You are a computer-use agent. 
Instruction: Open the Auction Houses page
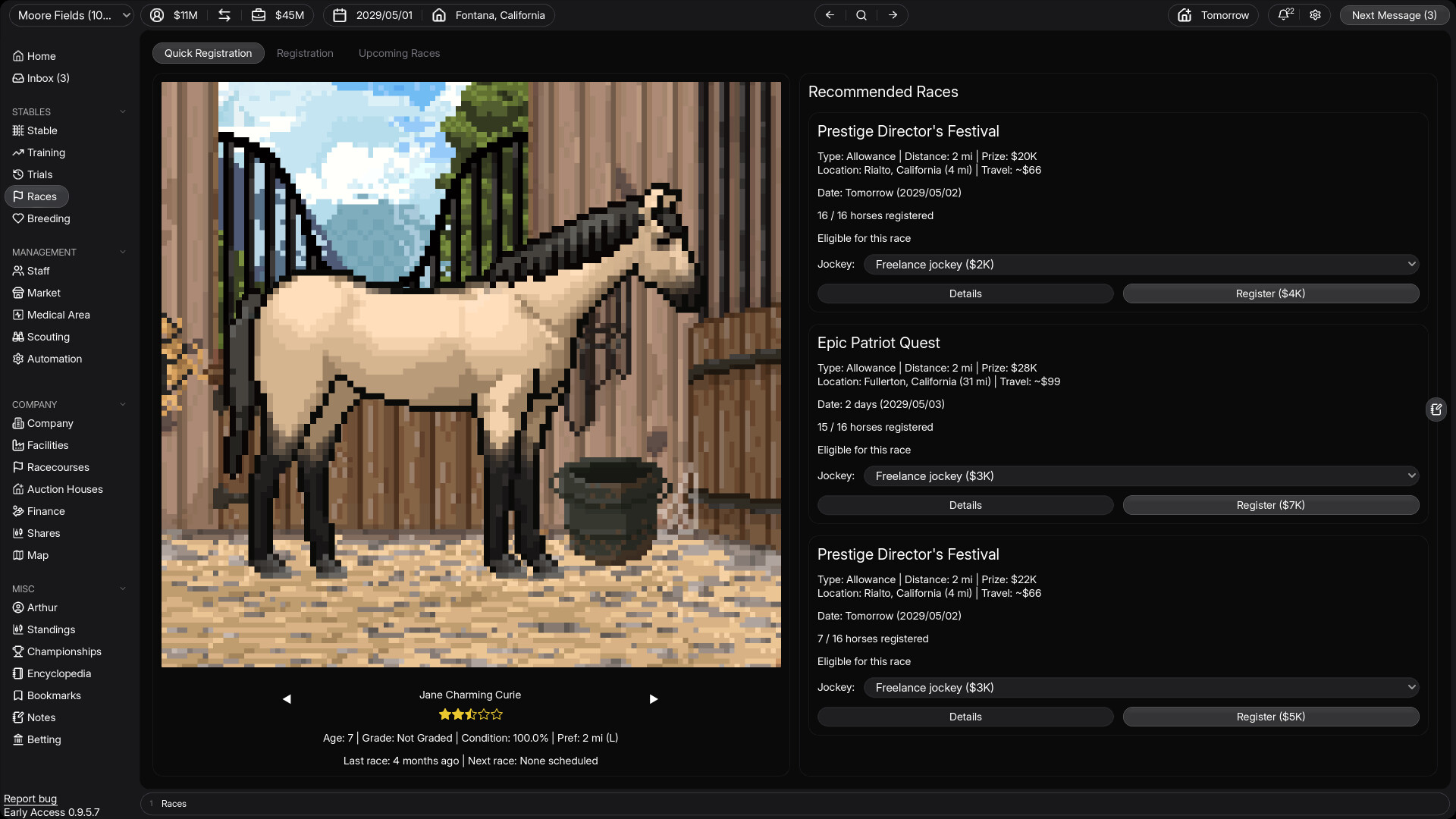58,489
